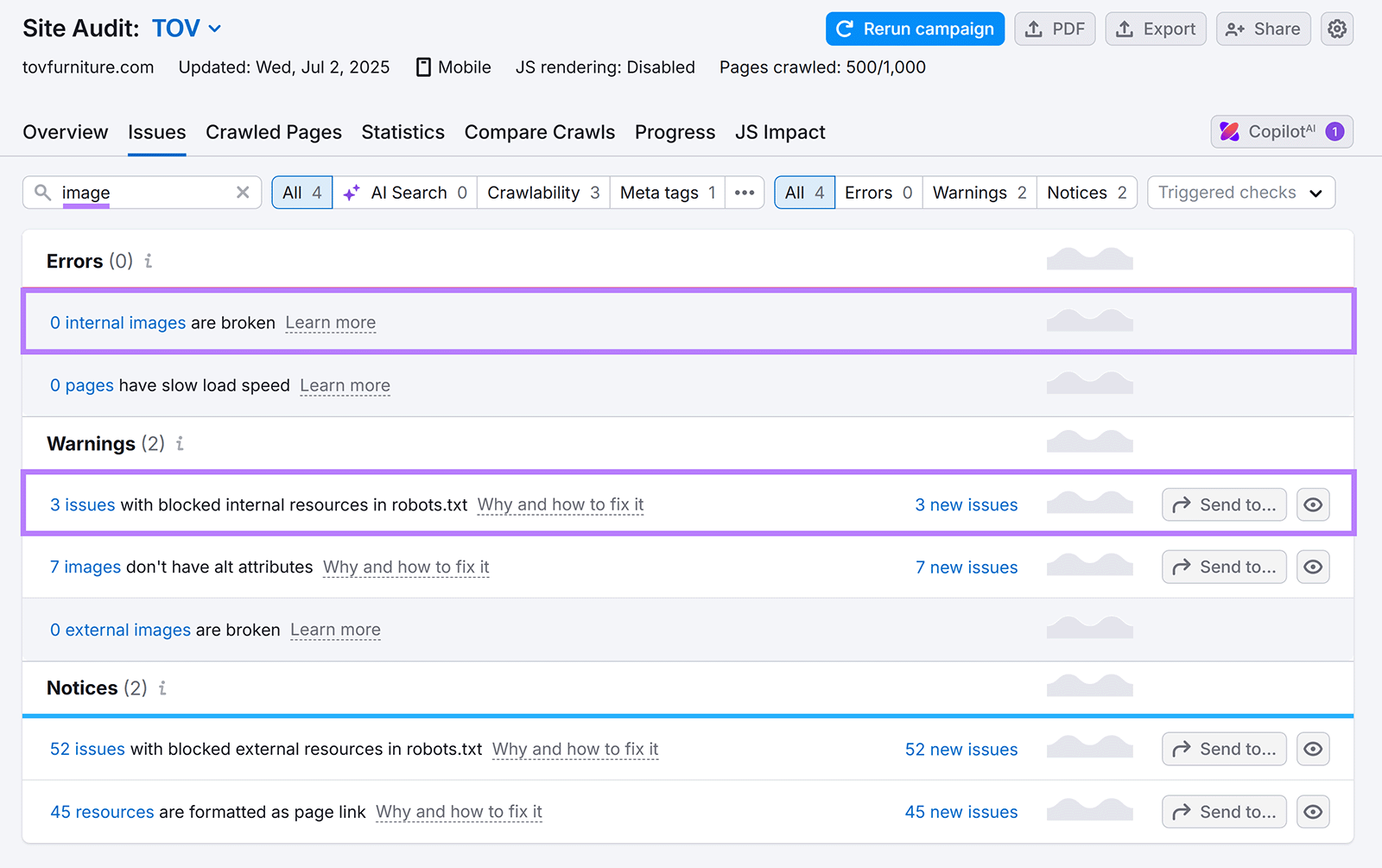The height and width of the screenshot is (868, 1382).
Task: Switch to the Statistics tab
Action: pos(403,131)
